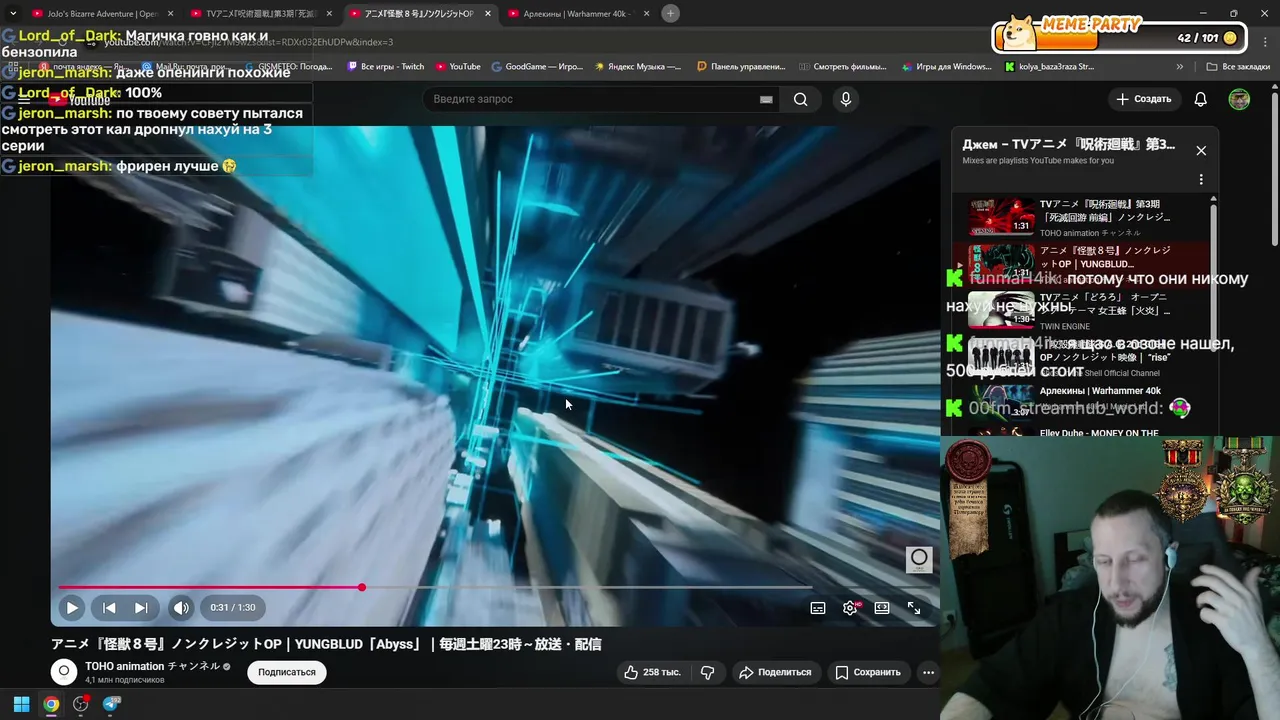Switch the player to theater mode

click(882, 607)
